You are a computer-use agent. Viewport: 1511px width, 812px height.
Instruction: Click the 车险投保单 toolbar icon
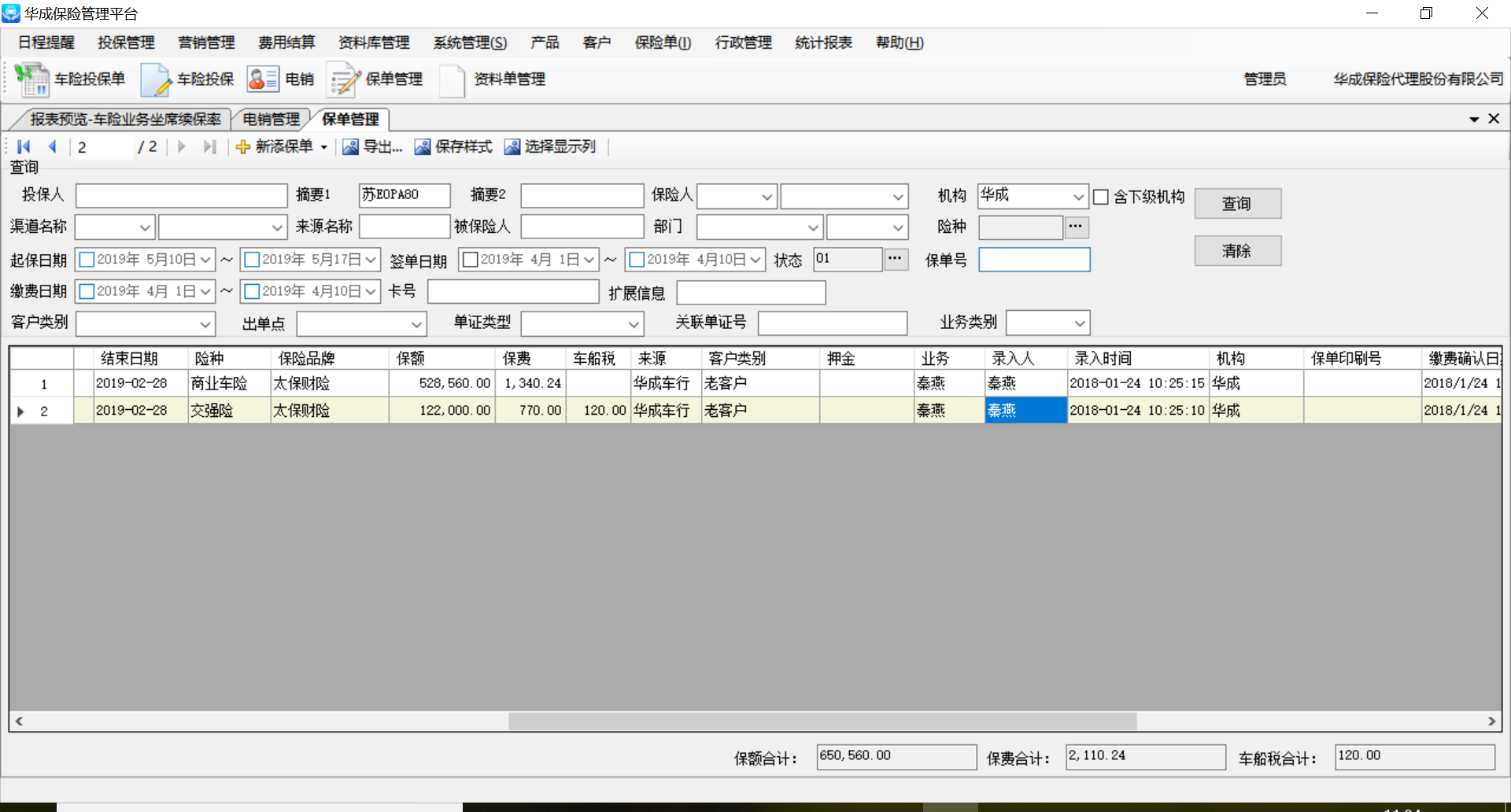[x=32, y=79]
